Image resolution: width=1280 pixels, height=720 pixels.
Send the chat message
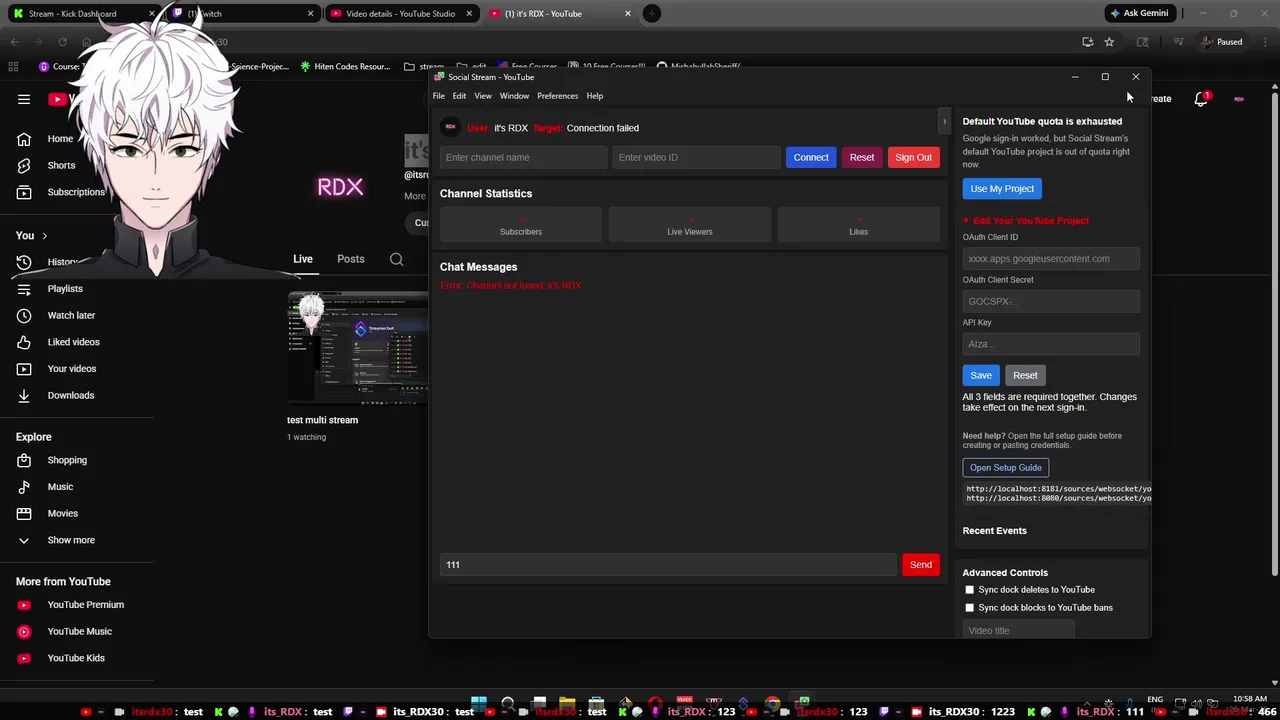pyautogui.click(x=921, y=565)
